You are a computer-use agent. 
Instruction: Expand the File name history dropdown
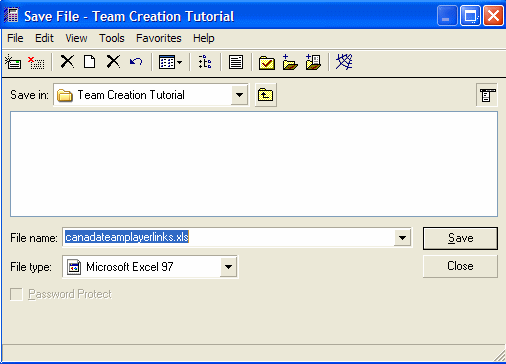pos(402,238)
